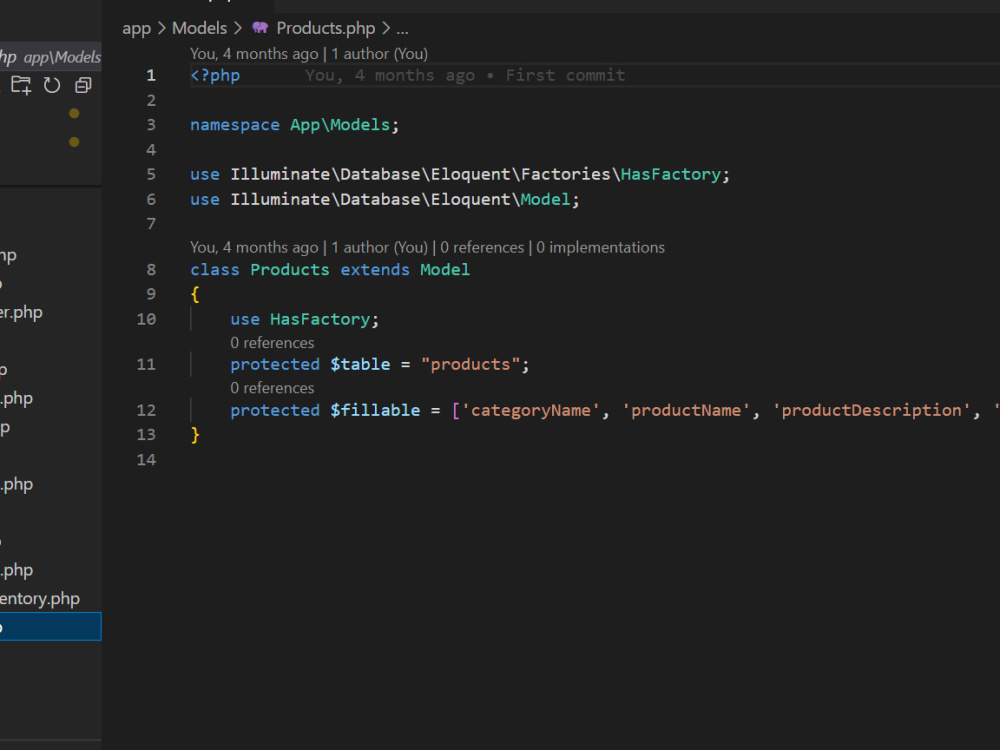Open the breadcrumb ellipsis symbol list
The width and height of the screenshot is (1000, 750).
402,29
